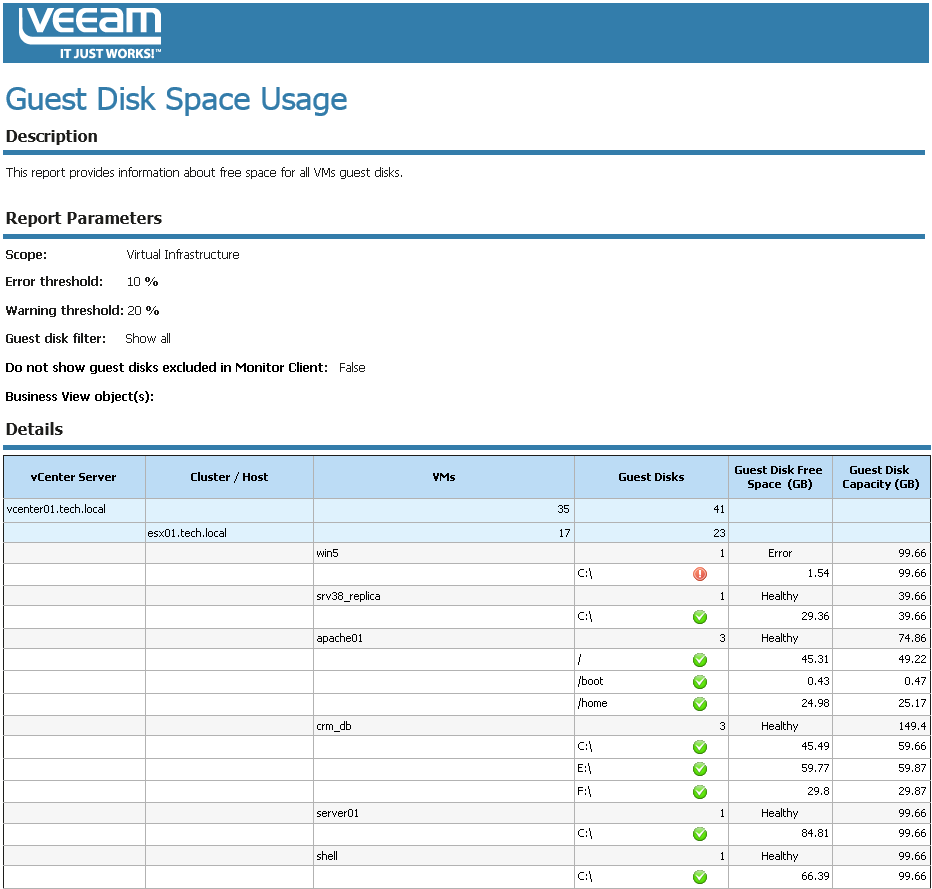Click the green status icon for shell C:\

[700, 877]
